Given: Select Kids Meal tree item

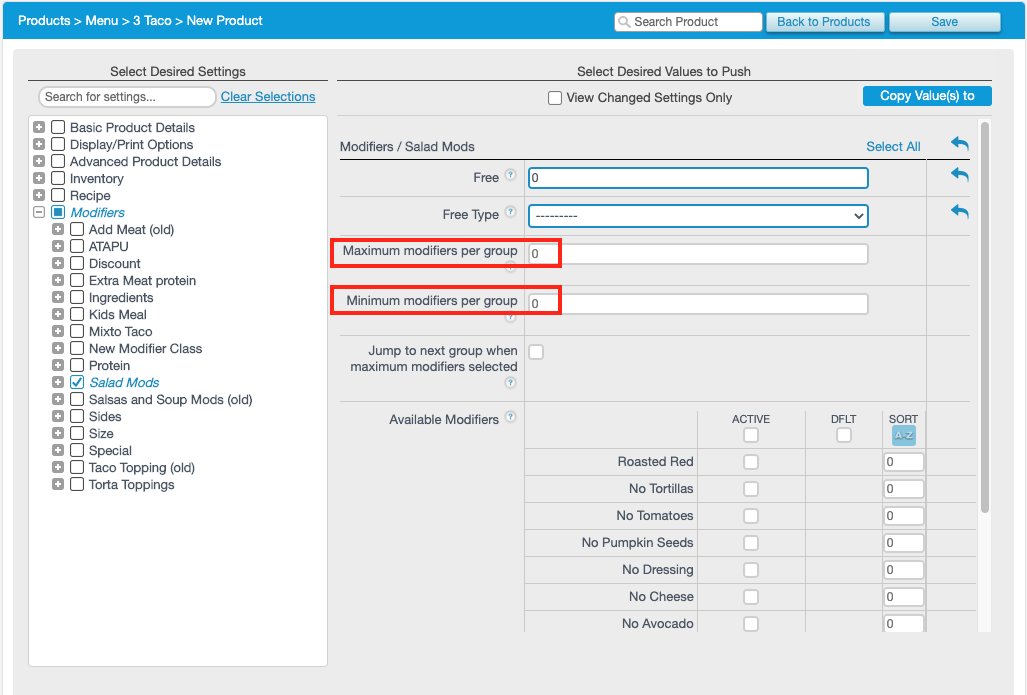Looking at the screenshot, I should point(118,314).
